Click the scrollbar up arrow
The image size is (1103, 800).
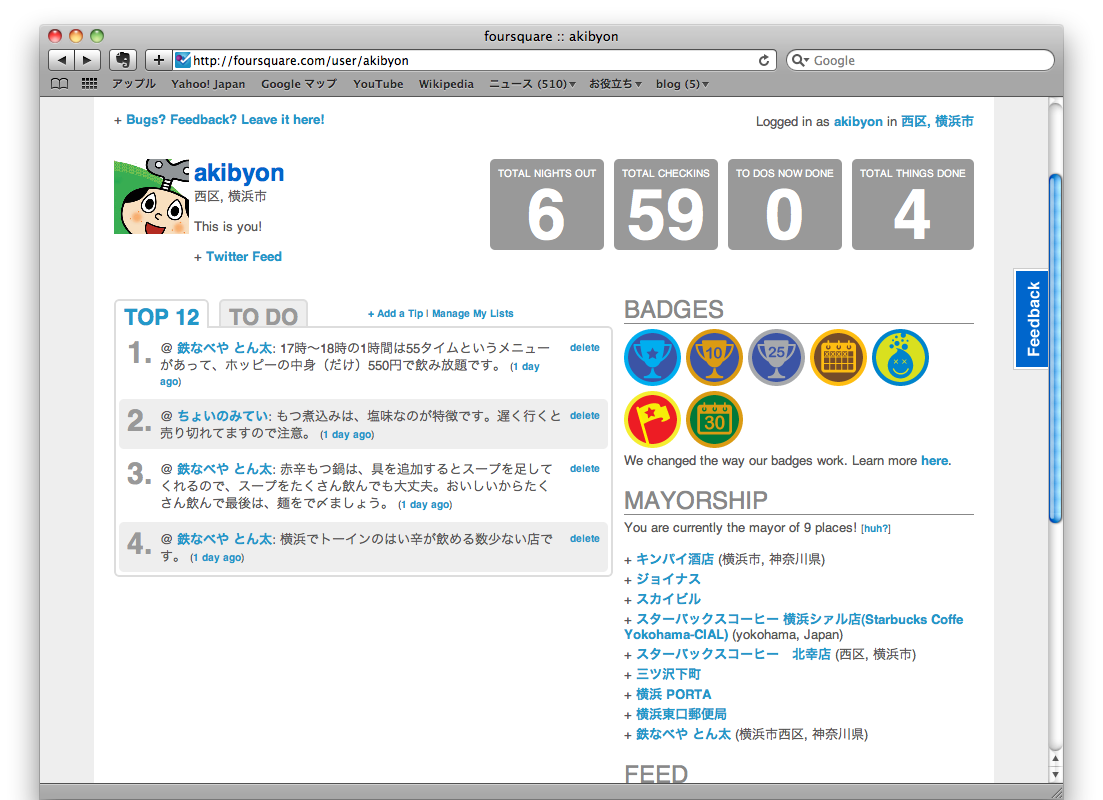(1055, 758)
